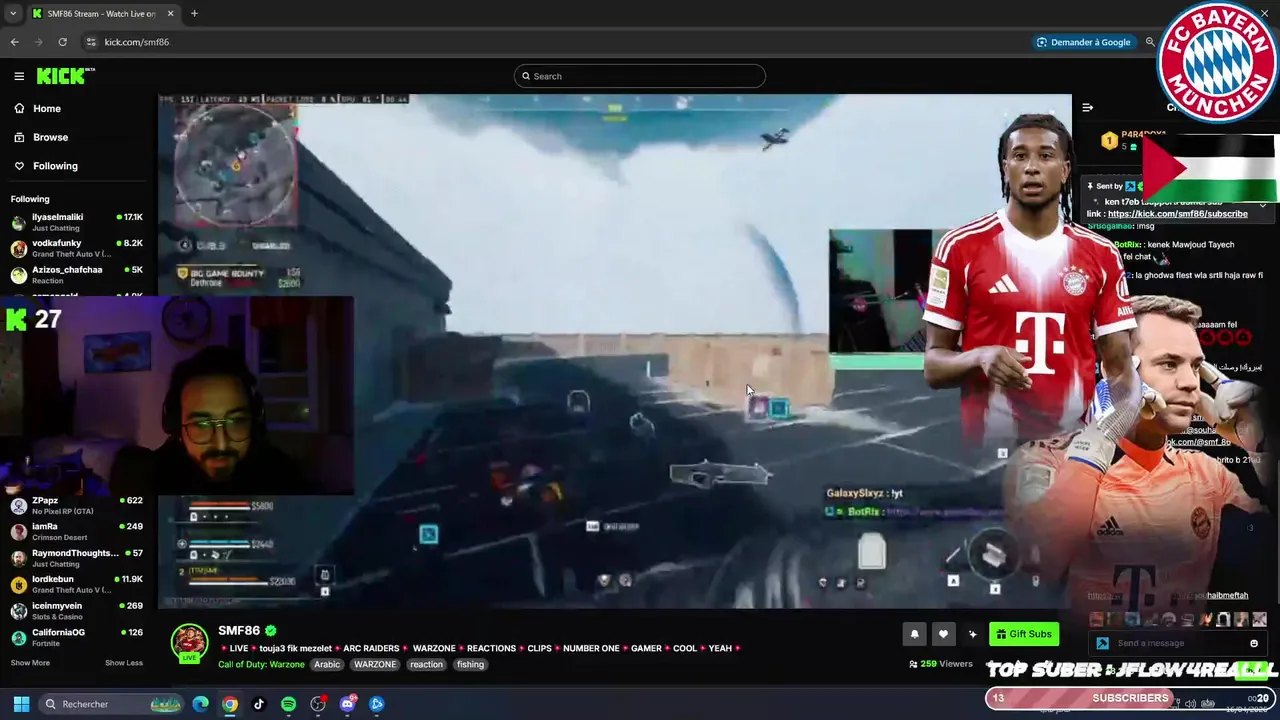Open ilyaselmaliki channel in Following list
This screenshot has height=720, width=1280.
click(x=77, y=222)
